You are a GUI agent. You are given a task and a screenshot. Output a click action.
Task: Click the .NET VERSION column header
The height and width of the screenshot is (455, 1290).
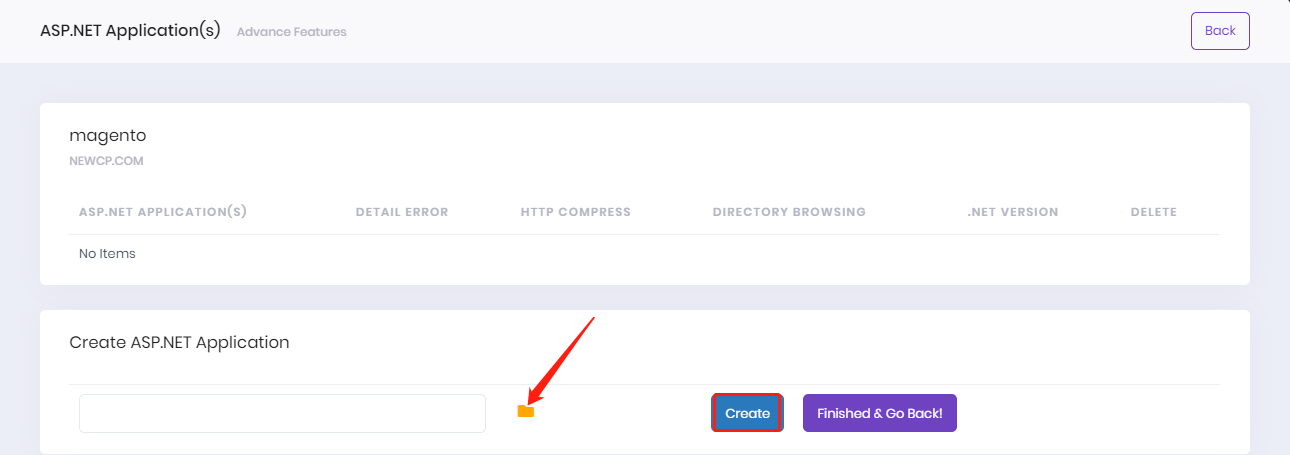1012,212
